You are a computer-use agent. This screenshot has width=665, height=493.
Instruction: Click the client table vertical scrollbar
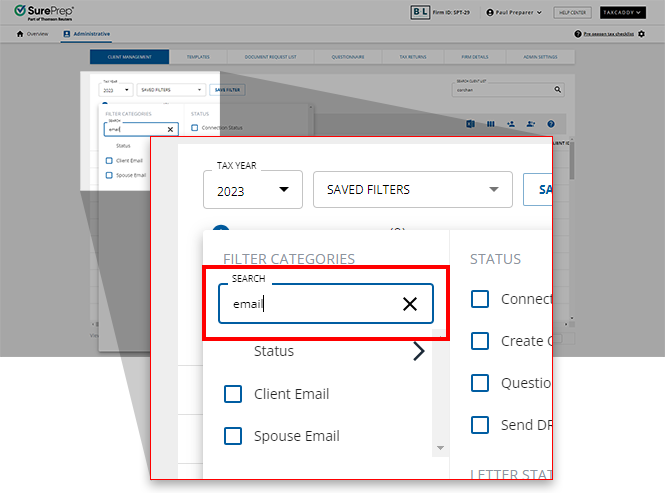pyautogui.click(x=572, y=161)
